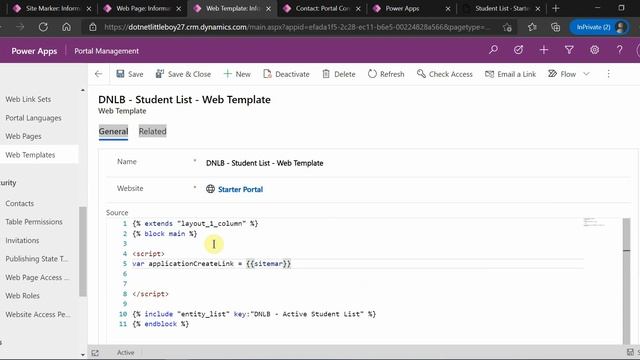Open Web Roles in sidebar
640x360 pixels.
point(22,296)
